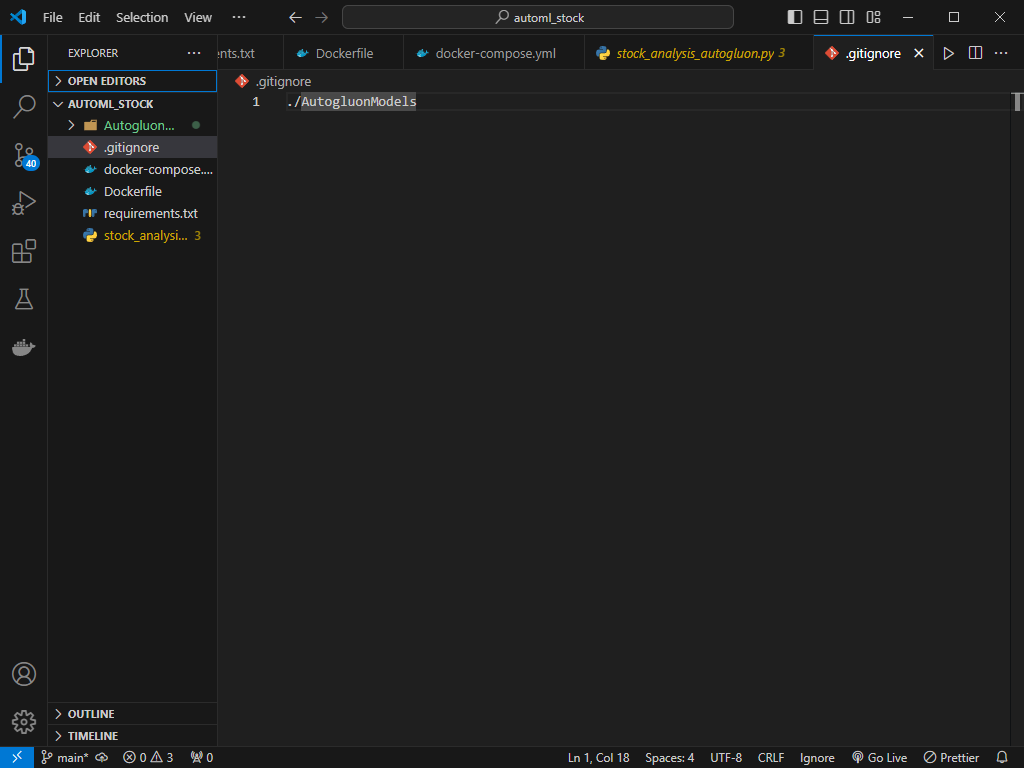Image resolution: width=1024 pixels, height=768 pixels.
Task: Open requirements.txt in the file tree
Action: click(133, 214)
